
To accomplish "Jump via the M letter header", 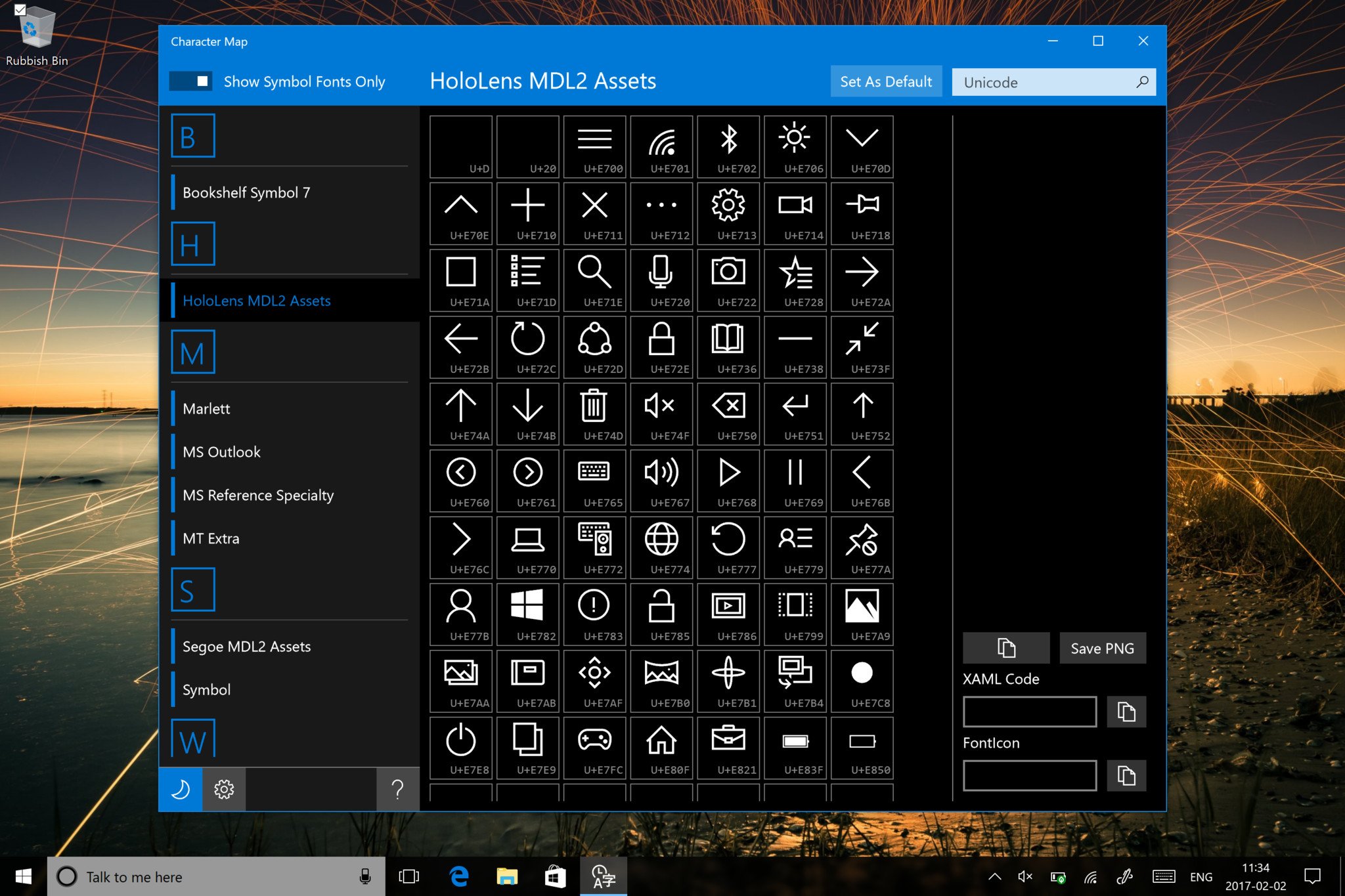I will tap(193, 352).
